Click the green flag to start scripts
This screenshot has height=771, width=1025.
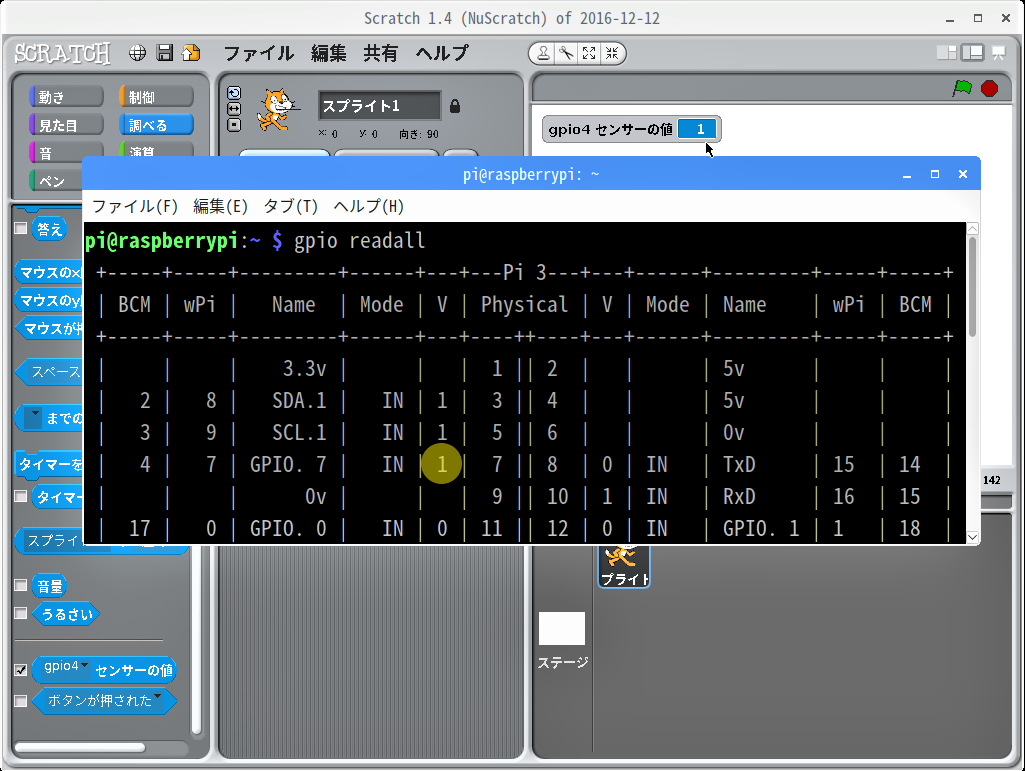[x=962, y=88]
